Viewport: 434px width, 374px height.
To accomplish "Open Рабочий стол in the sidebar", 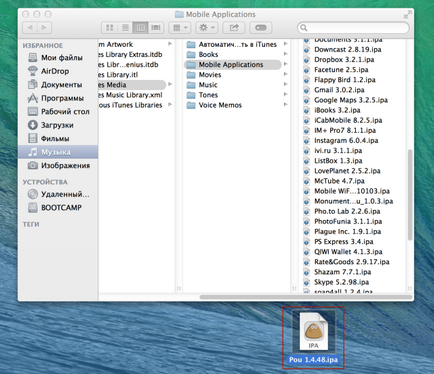I will [59, 112].
